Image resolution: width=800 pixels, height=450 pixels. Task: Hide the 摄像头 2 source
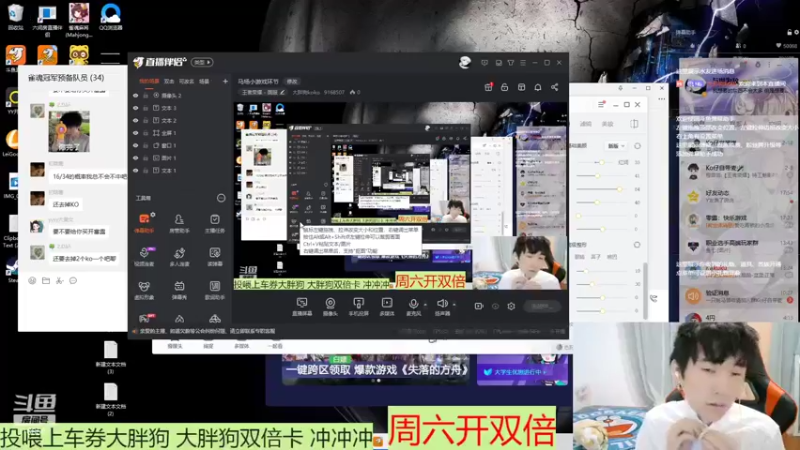point(136,95)
